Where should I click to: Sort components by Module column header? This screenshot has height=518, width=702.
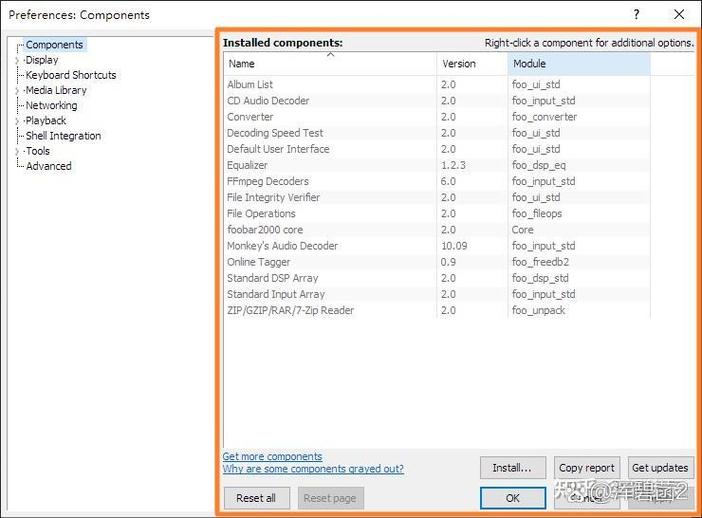(578, 64)
